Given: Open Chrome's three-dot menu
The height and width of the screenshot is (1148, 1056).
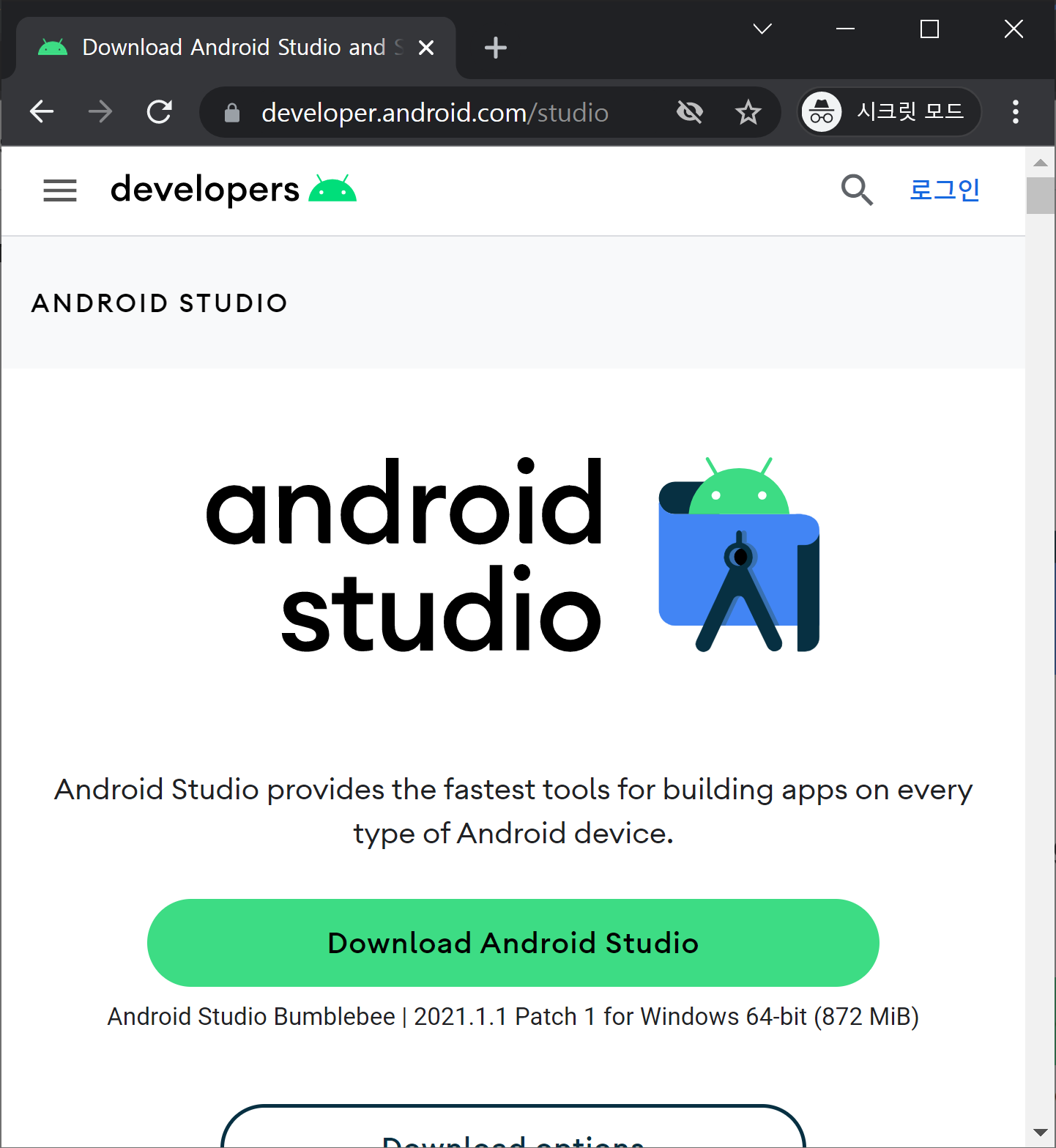Looking at the screenshot, I should (x=1015, y=112).
